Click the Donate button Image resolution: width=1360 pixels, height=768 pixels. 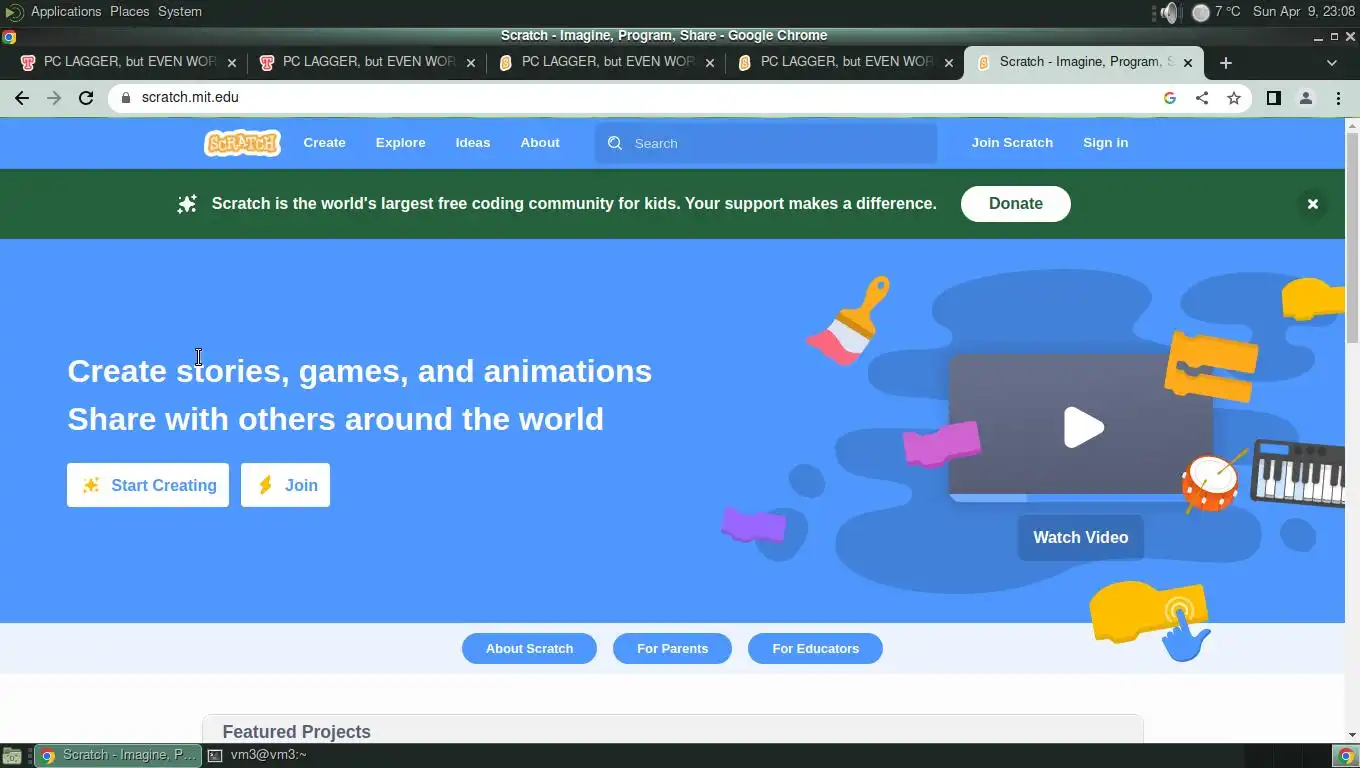tap(1015, 203)
